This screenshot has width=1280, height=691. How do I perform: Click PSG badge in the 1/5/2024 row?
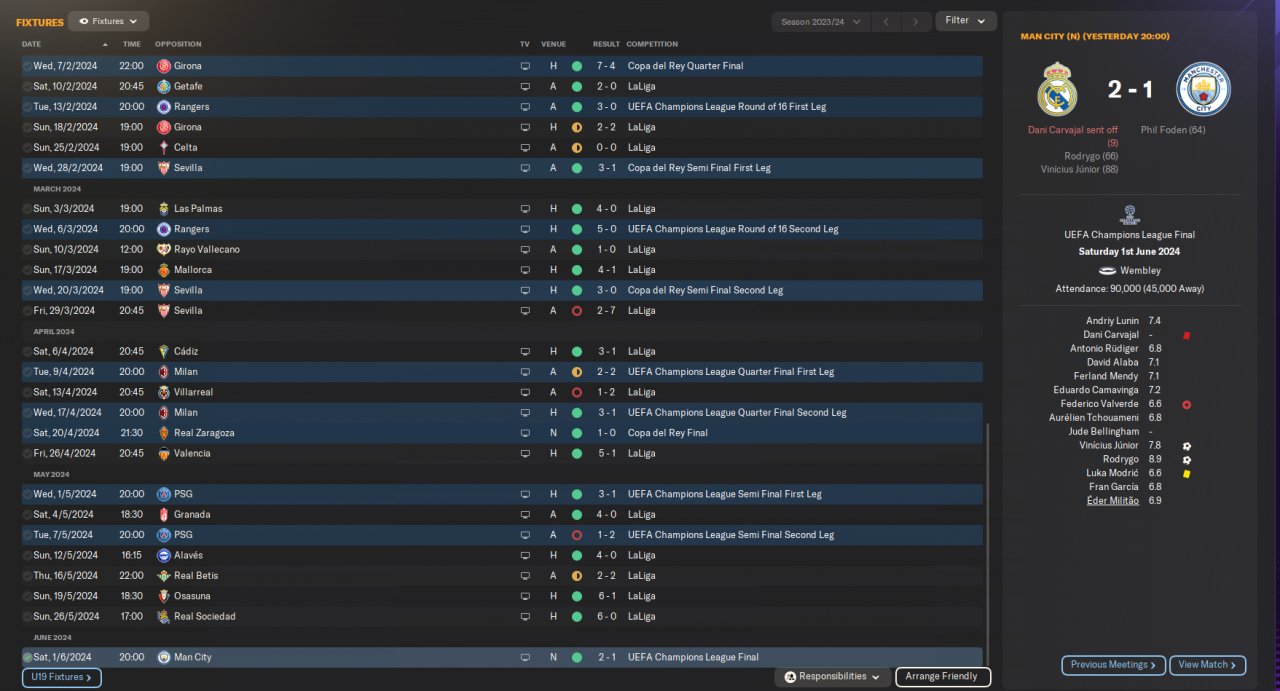point(164,494)
